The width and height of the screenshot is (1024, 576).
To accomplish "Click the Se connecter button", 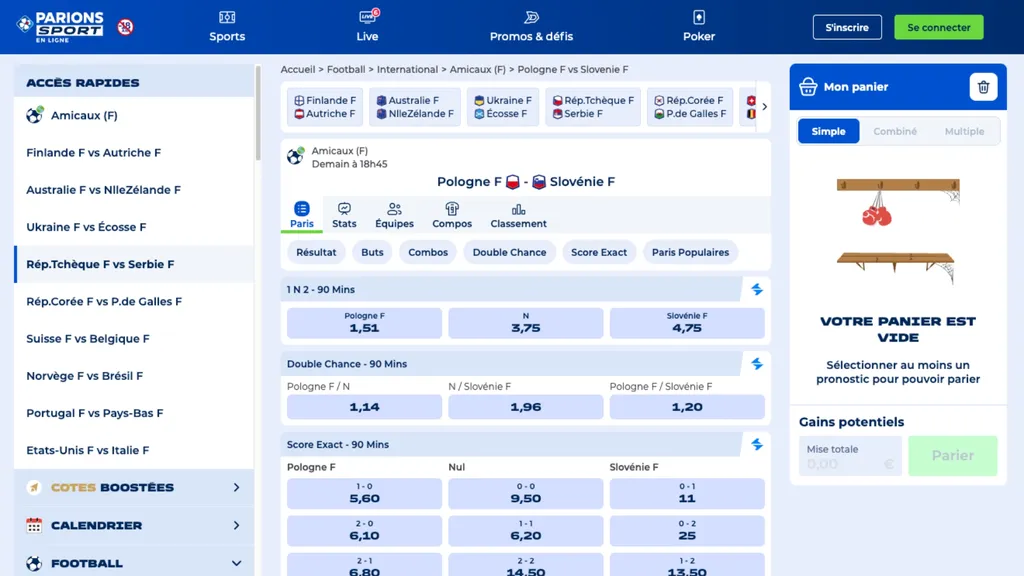I will coord(938,27).
